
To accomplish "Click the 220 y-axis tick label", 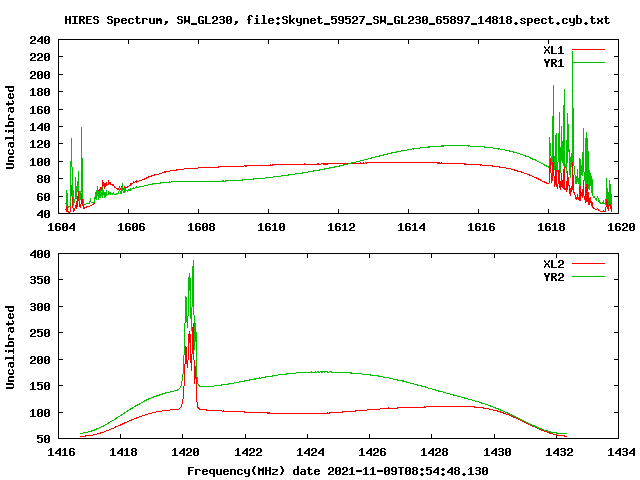I will pos(40,57).
